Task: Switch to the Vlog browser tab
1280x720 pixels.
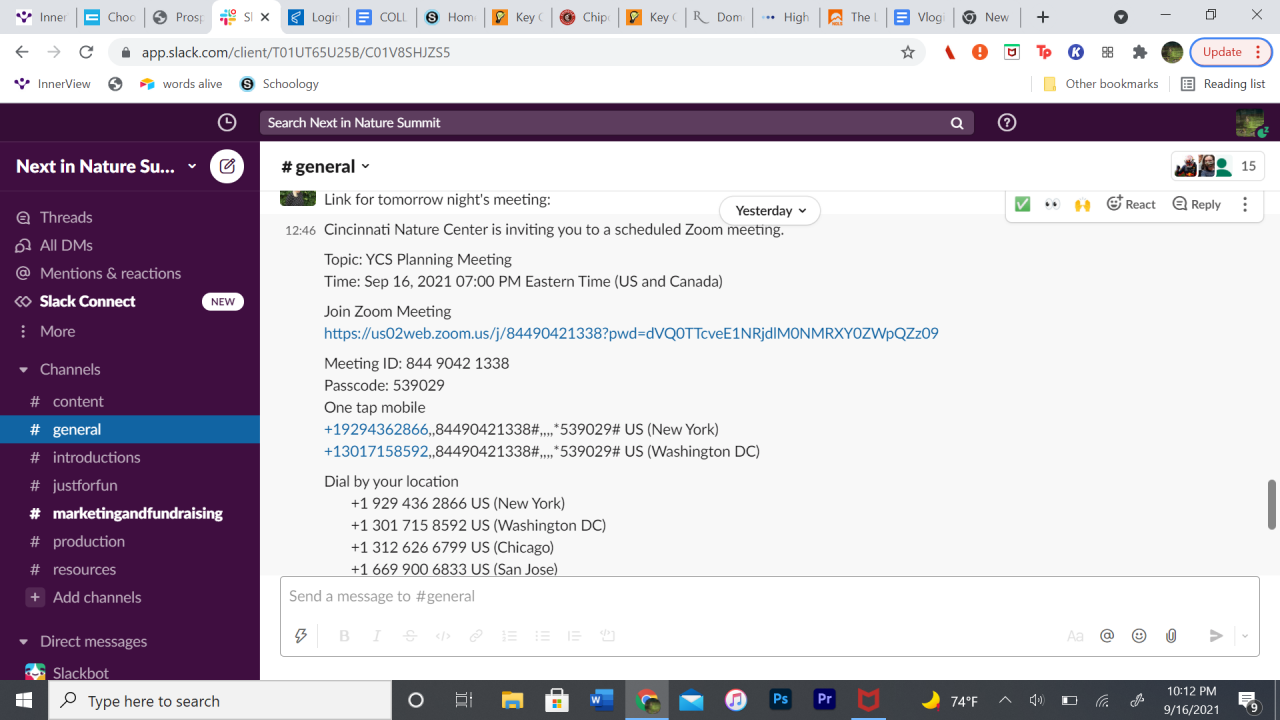Action: [x=917, y=17]
